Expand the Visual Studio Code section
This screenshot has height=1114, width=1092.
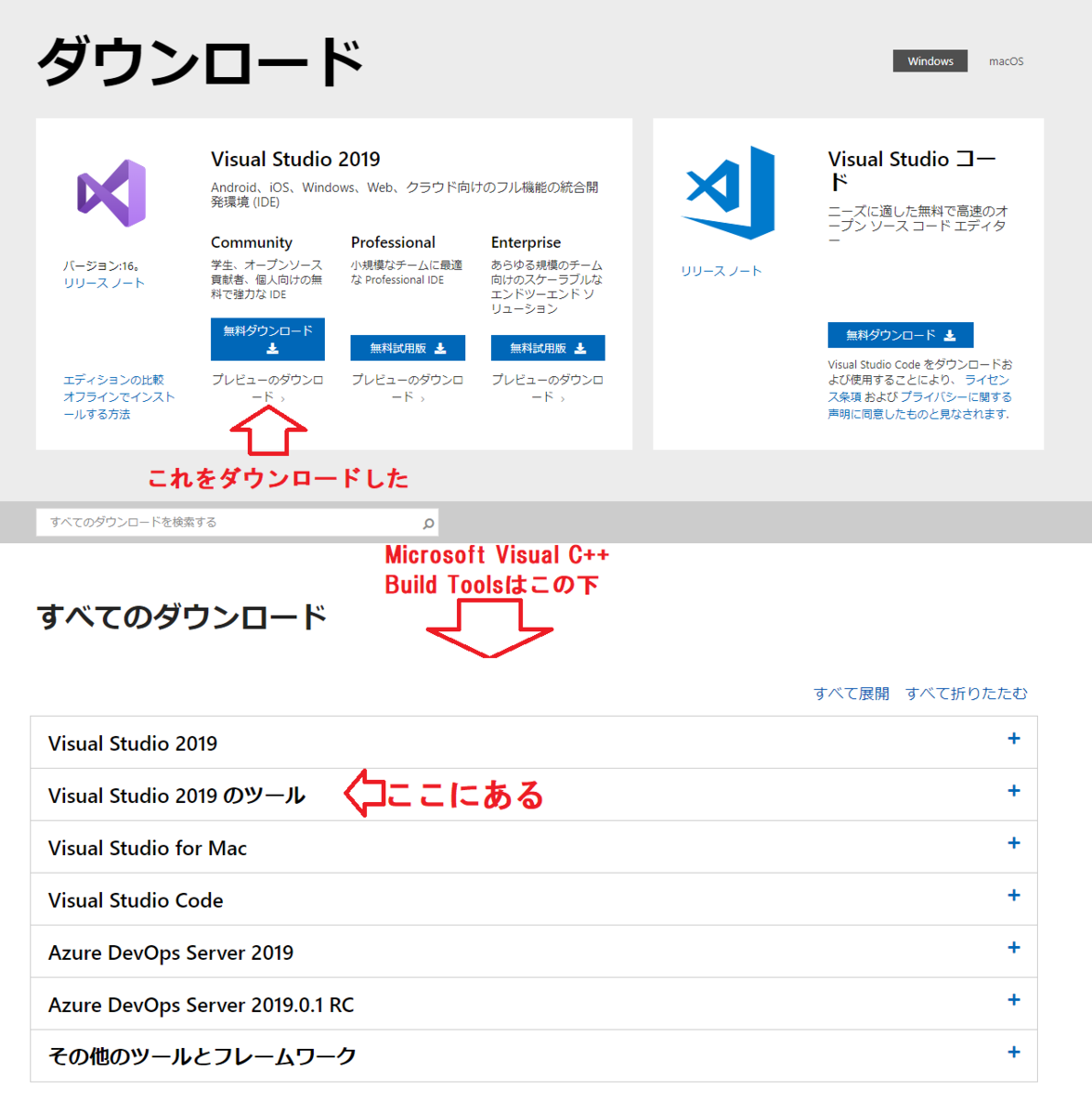coord(534,899)
